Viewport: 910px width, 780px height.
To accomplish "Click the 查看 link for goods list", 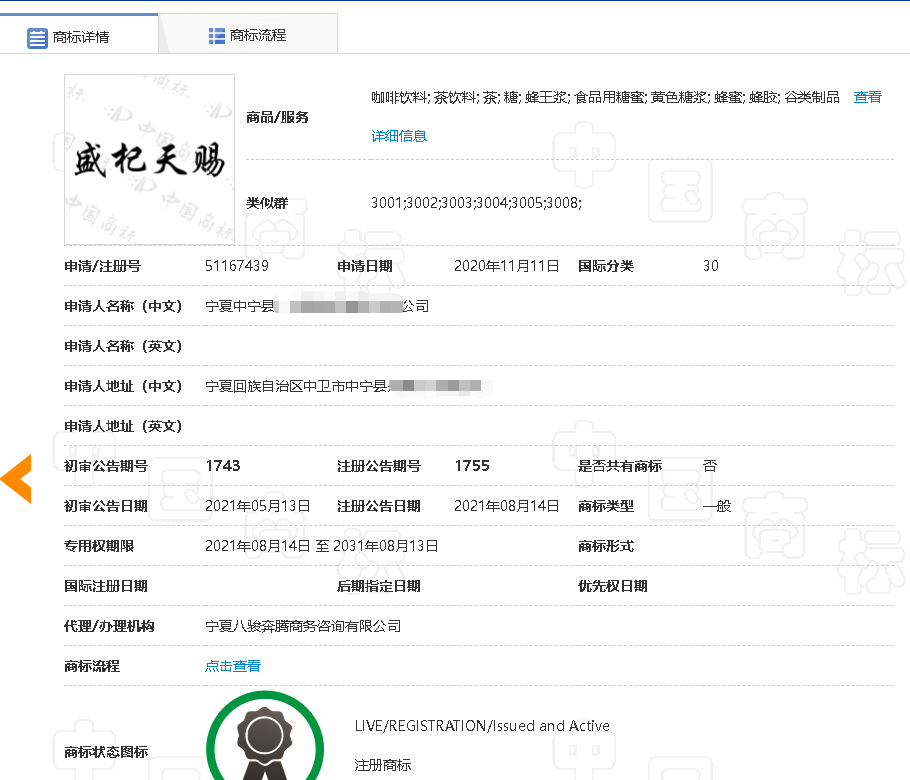I will 868,97.
